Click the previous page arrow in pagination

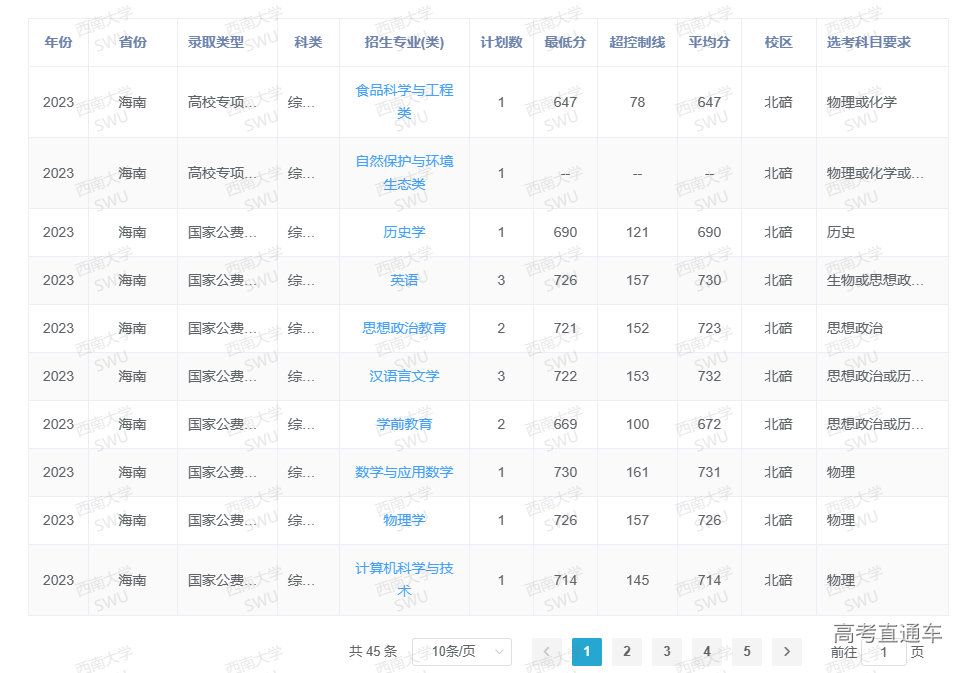[x=546, y=652]
